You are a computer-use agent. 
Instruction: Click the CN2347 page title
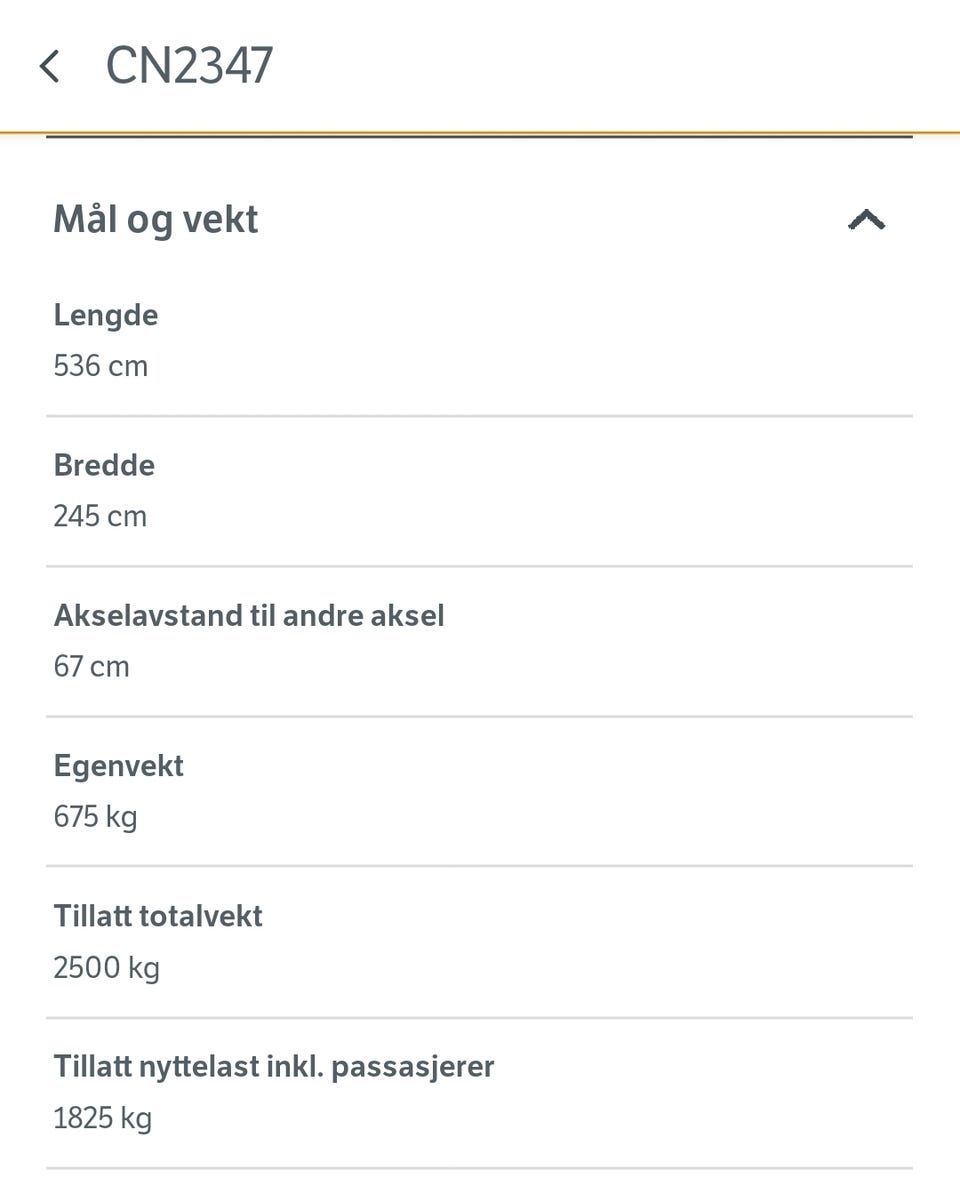tap(189, 66)
